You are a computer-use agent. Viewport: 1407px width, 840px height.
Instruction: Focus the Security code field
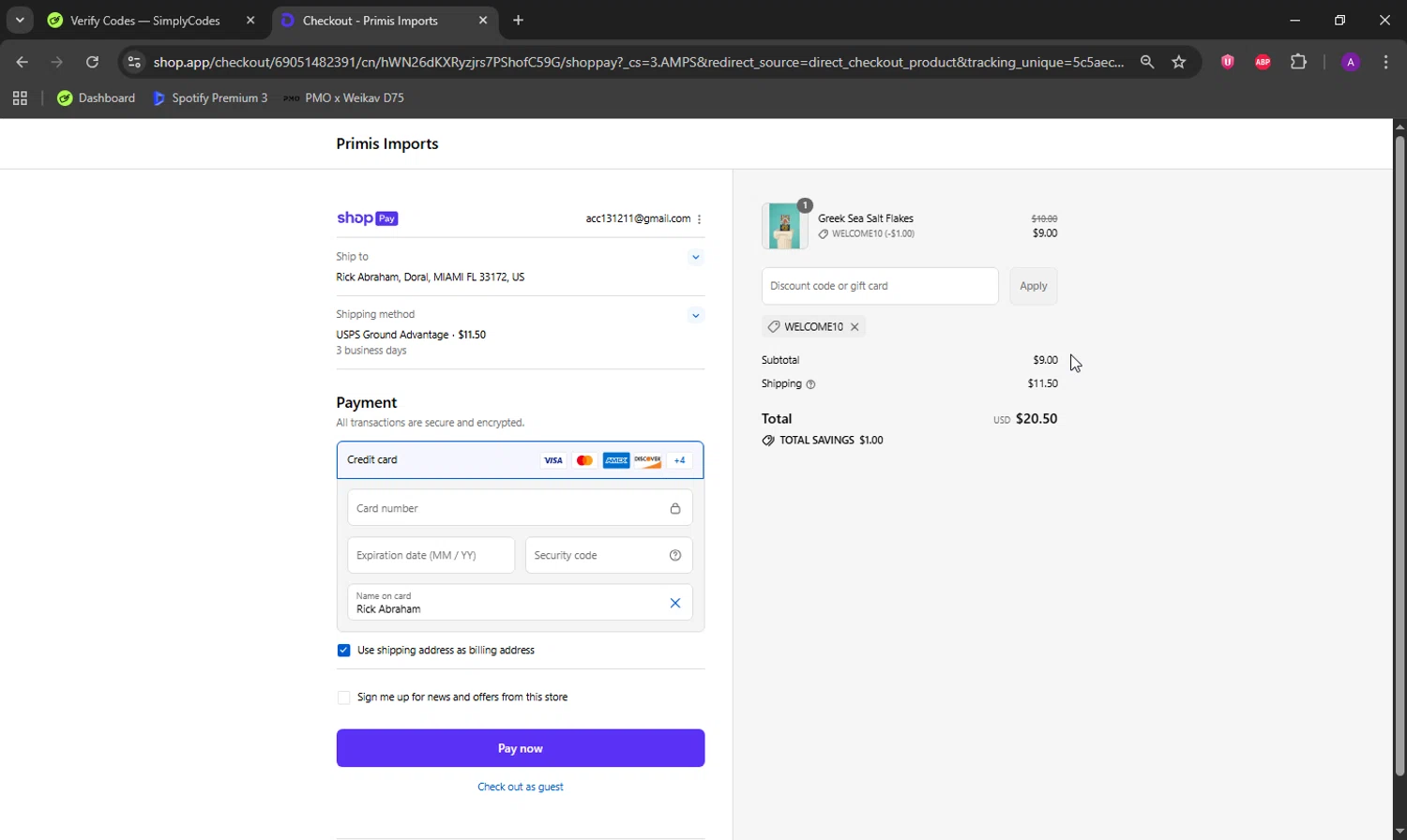tap(609, 555)
